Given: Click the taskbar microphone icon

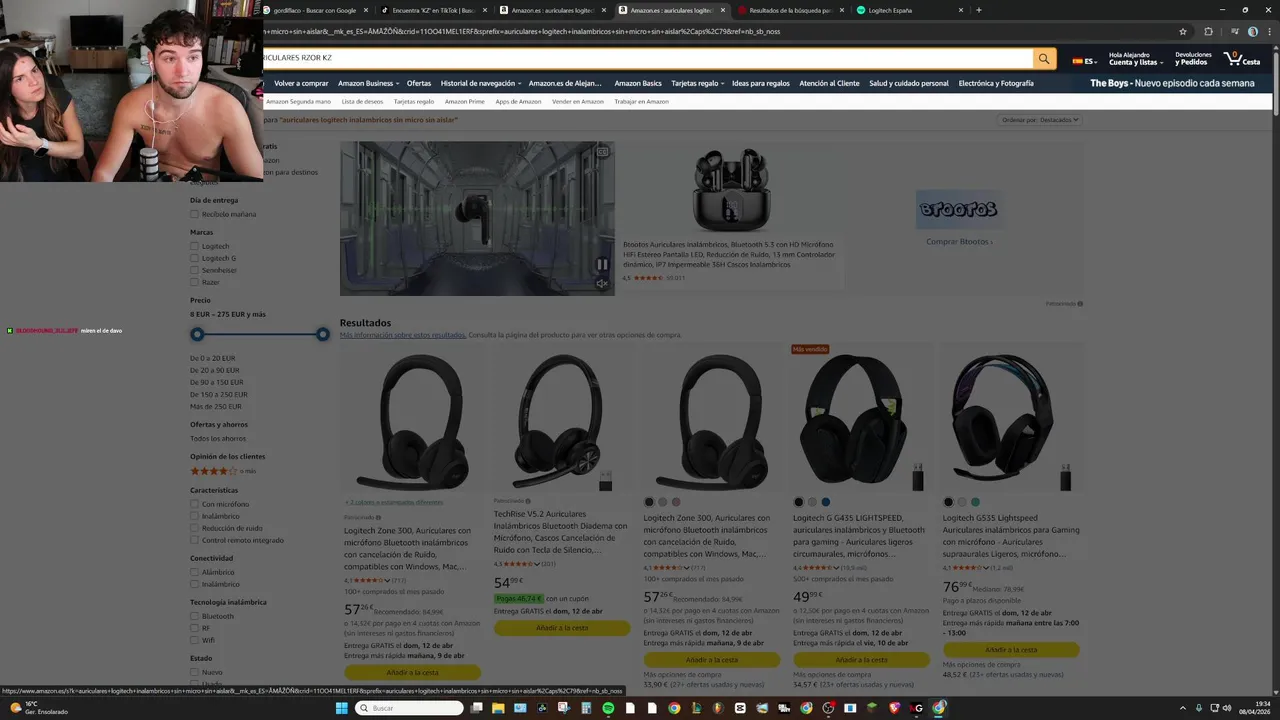Looking at the screenshot, I should tap(1198, 708).
